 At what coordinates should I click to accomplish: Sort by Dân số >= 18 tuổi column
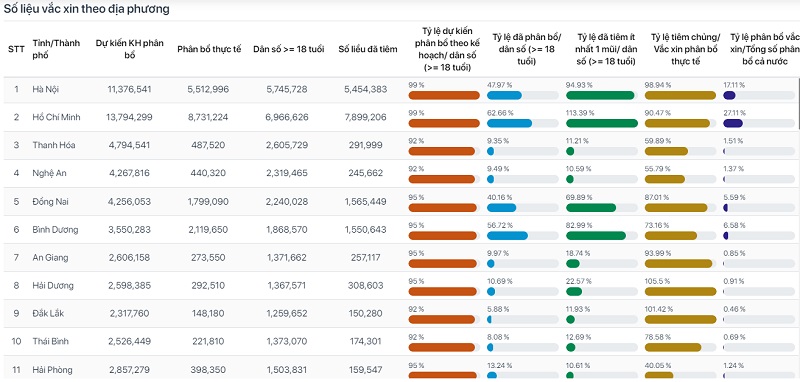[288, 49]
